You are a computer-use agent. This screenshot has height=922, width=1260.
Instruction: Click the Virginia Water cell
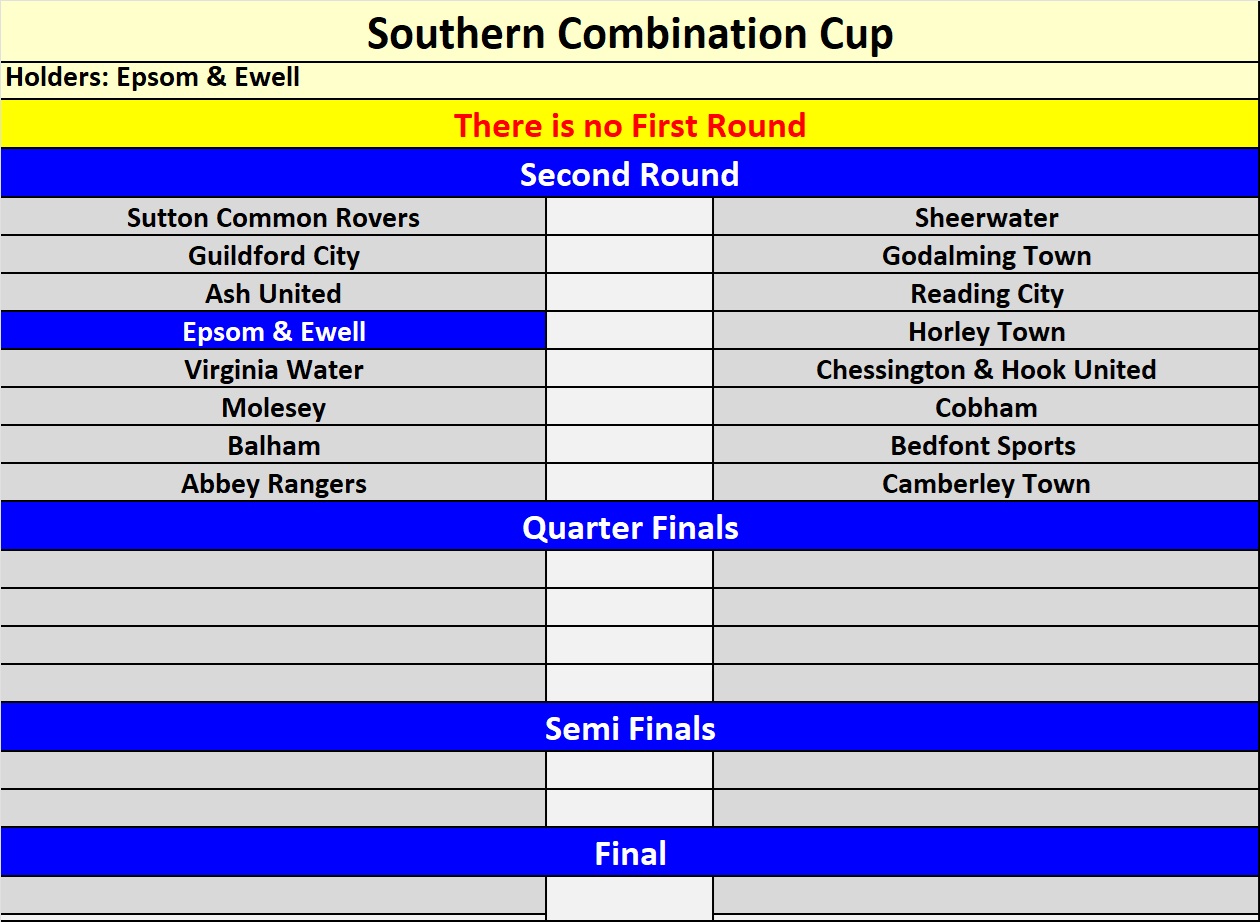273,370
